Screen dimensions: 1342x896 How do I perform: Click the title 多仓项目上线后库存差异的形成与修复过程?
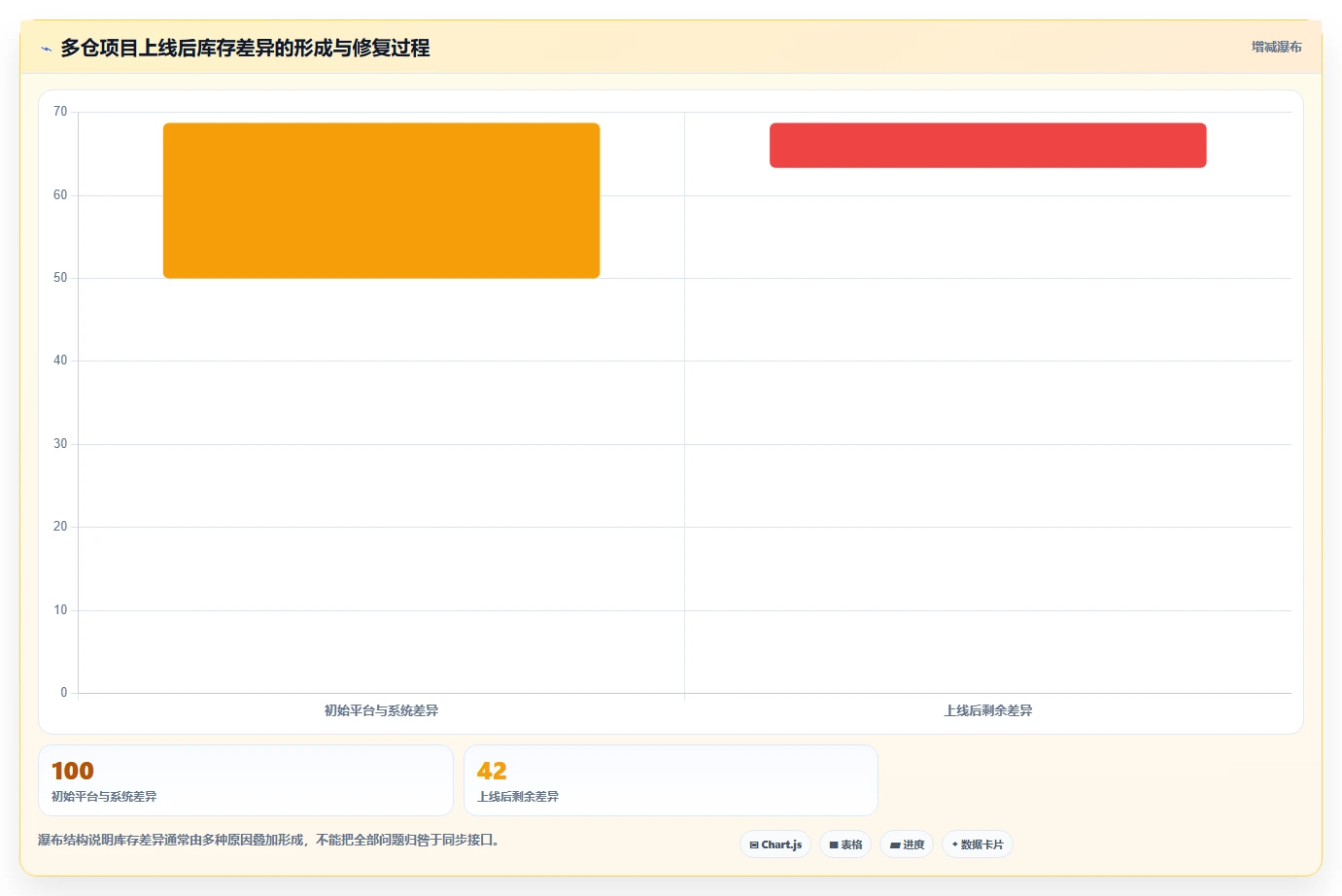click(x=245, y=48)
